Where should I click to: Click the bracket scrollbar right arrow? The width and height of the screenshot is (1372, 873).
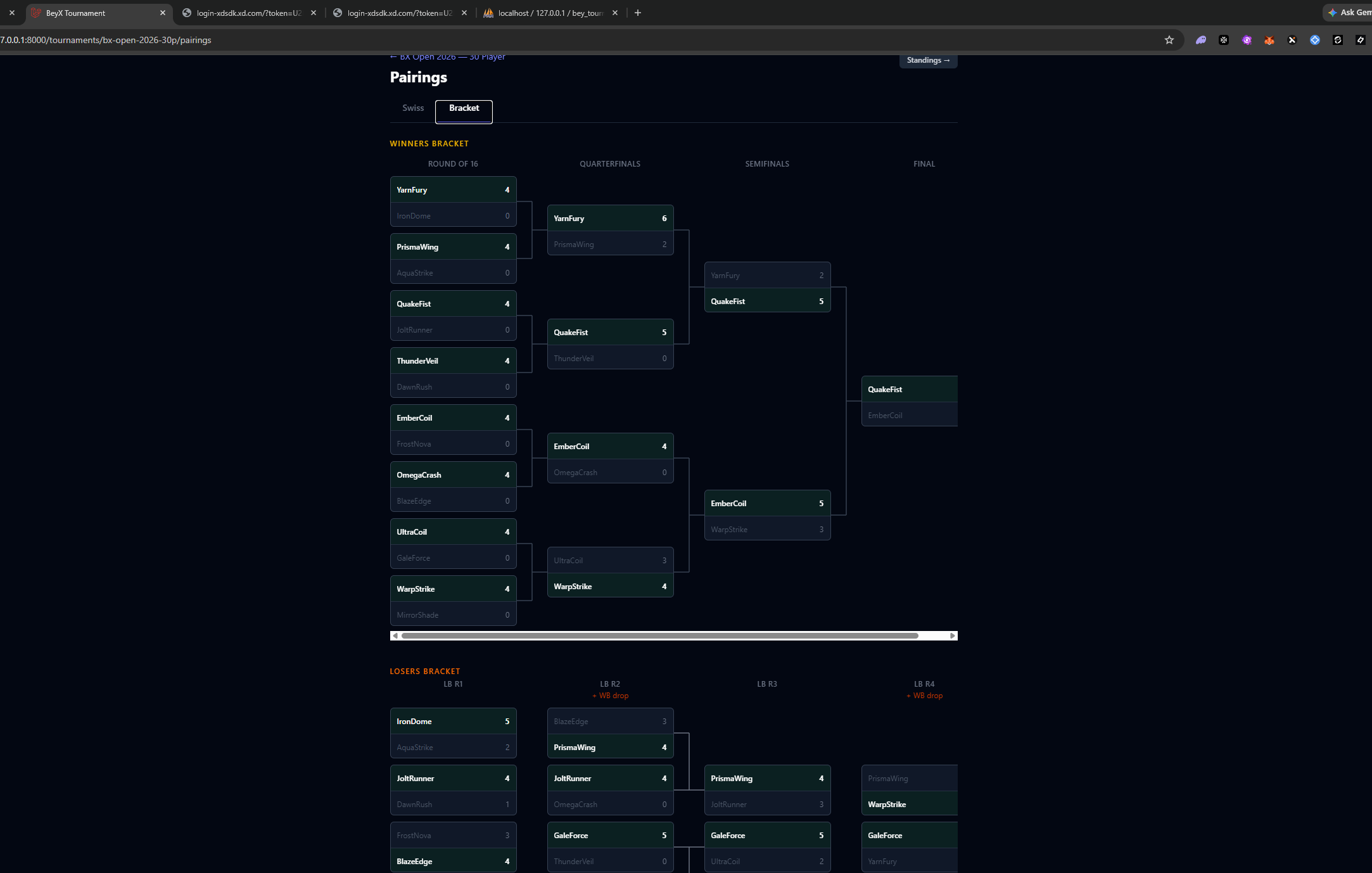coord(952,635)
